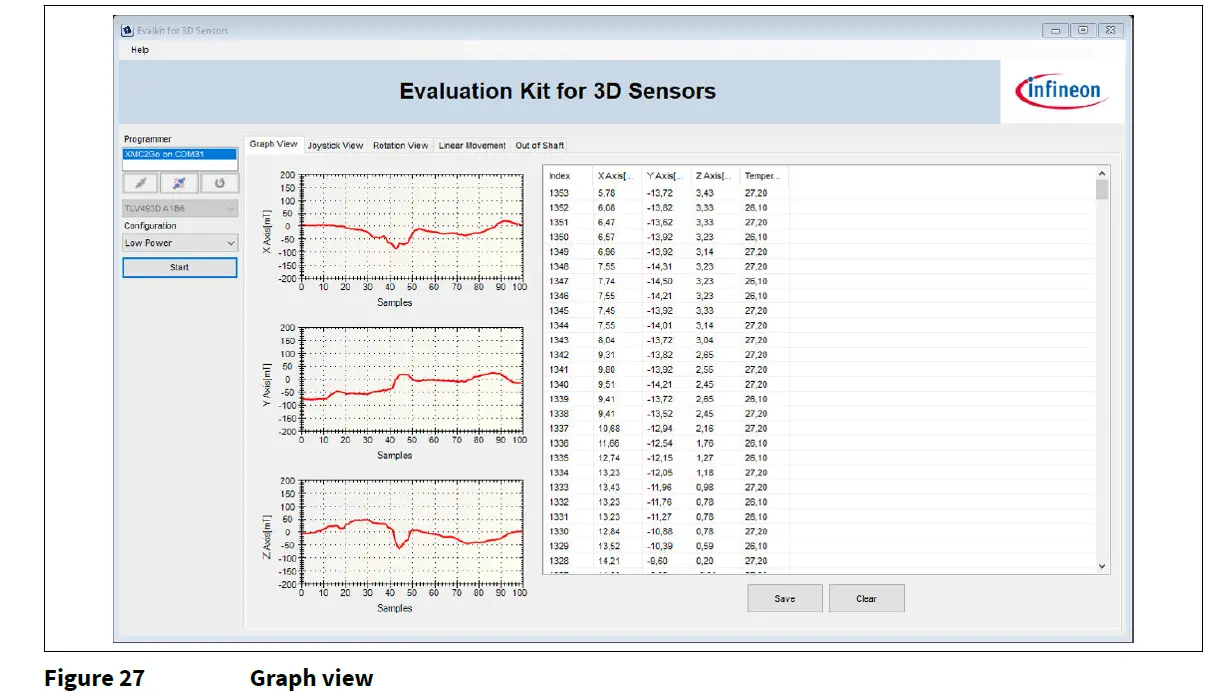Select the connect programmer tool icon
Viewport: 1222px width, 698px height.
pos(140,183)
